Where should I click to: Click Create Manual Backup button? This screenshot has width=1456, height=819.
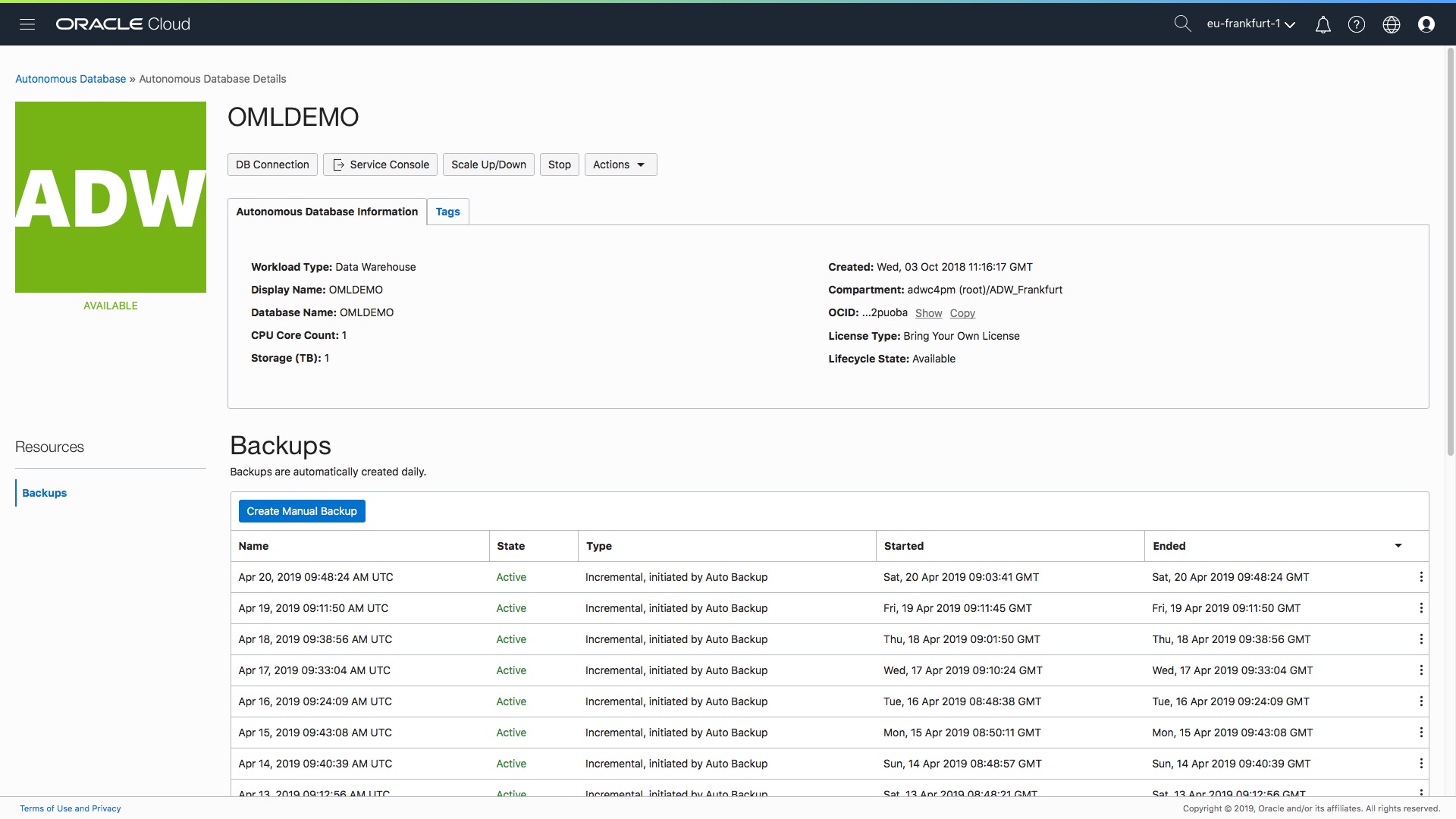point(302,511)
